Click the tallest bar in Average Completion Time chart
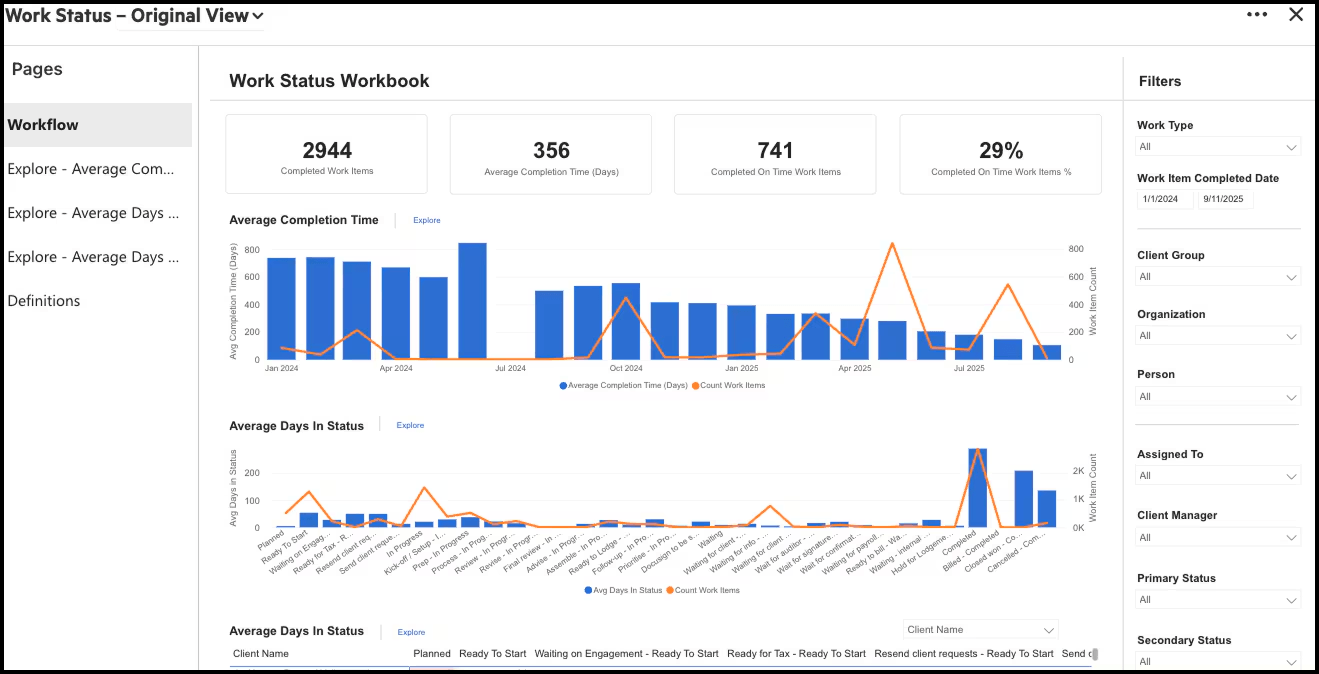Image resolution: width=1319 pixels, height=674 pixels. pyautogui.click(x=472, y=301)
